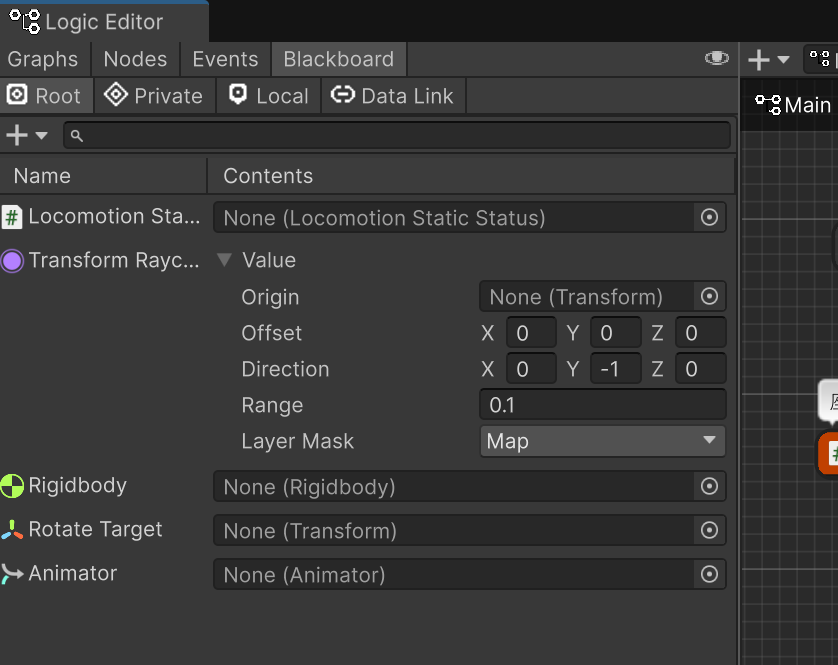
Task: Open object picker for Rotate Target field
Action: (x=709, y=531)
